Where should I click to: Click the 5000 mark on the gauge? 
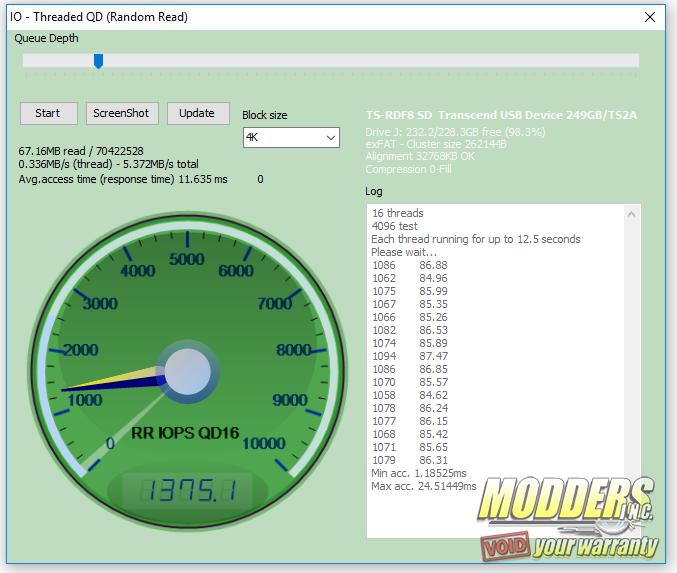pos(187,259)
